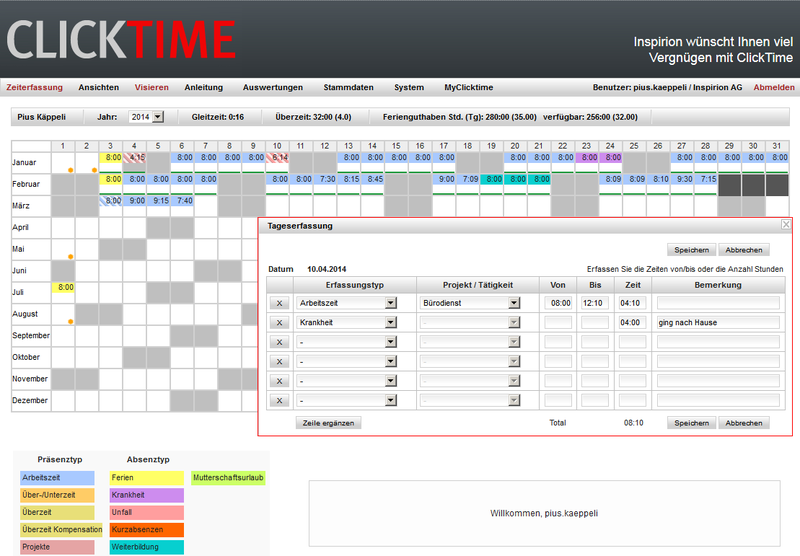Click the X button on the last entry row
The height and width of the screenshot is (556, 800).
279,400
